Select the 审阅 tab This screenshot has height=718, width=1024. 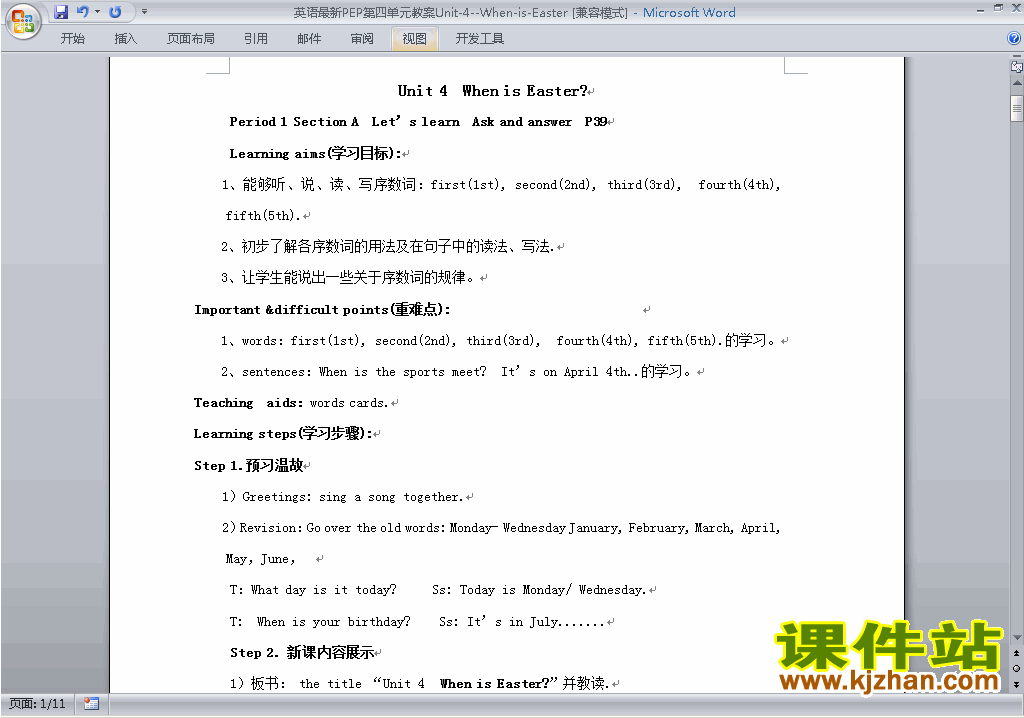[362, 39]
